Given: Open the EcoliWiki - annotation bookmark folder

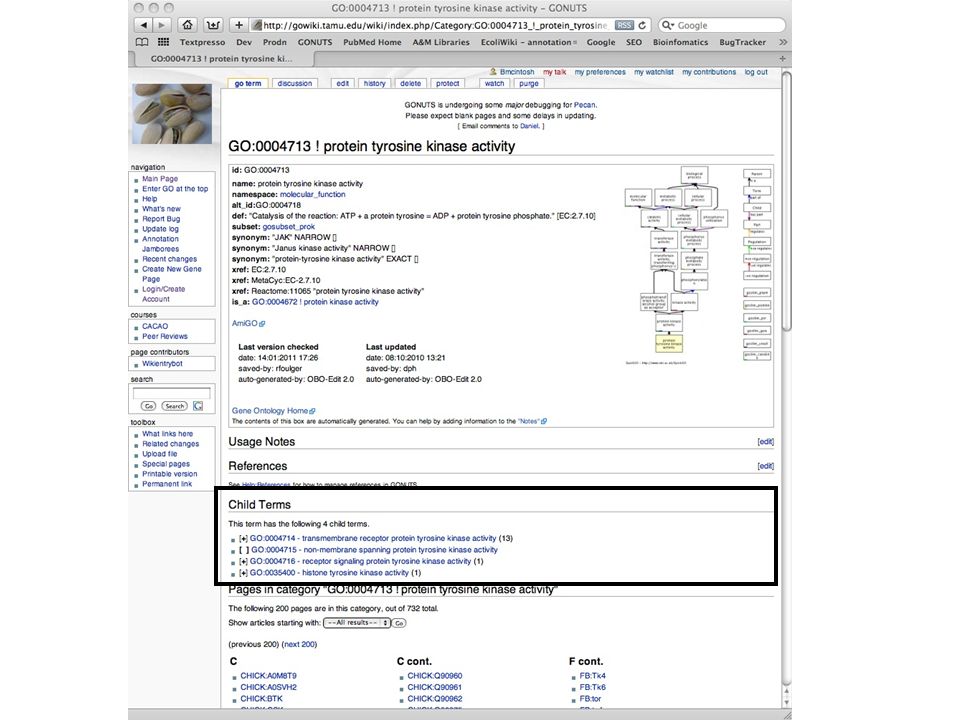Looking at the screenshot, I should click(x=528, y=42).
